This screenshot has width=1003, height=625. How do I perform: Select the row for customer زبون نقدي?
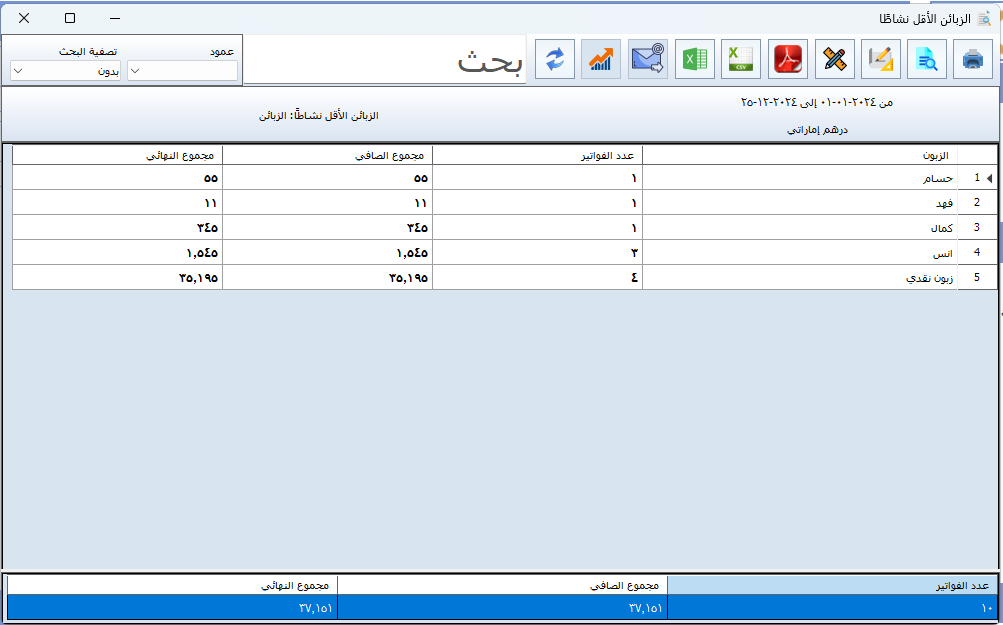[x=800, y=278]
